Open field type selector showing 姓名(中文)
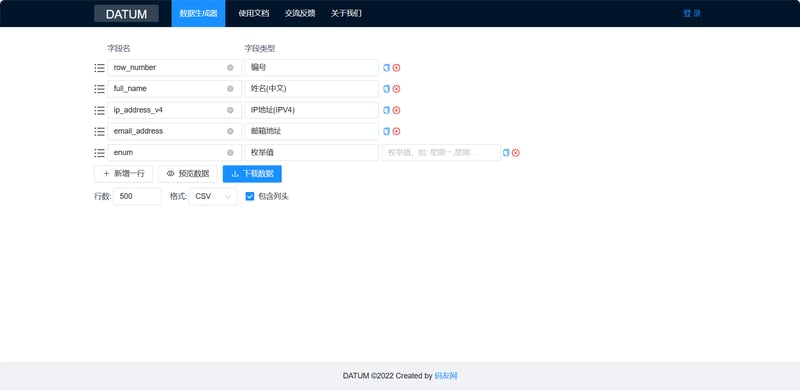Screen dimensions: 800x390 point(312,89)
